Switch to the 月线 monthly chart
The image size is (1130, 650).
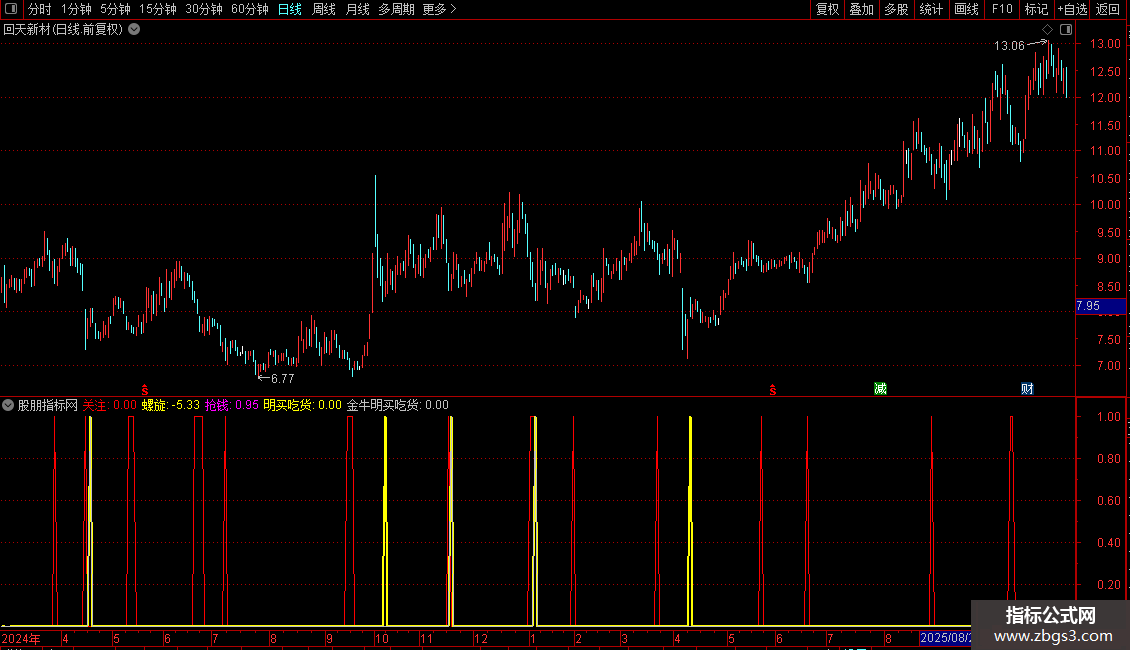point(357,9)
